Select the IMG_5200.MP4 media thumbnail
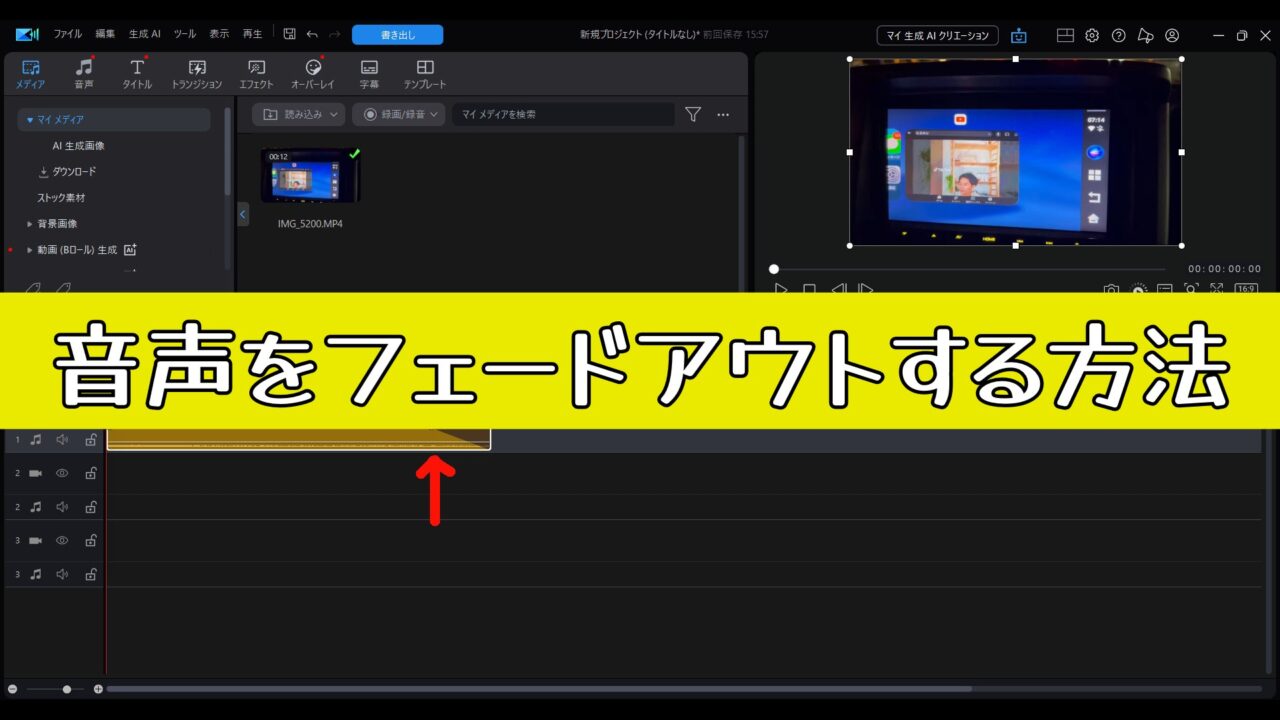Image resolution: width=1280 pixels, height=720 pixels. (310, 177)
